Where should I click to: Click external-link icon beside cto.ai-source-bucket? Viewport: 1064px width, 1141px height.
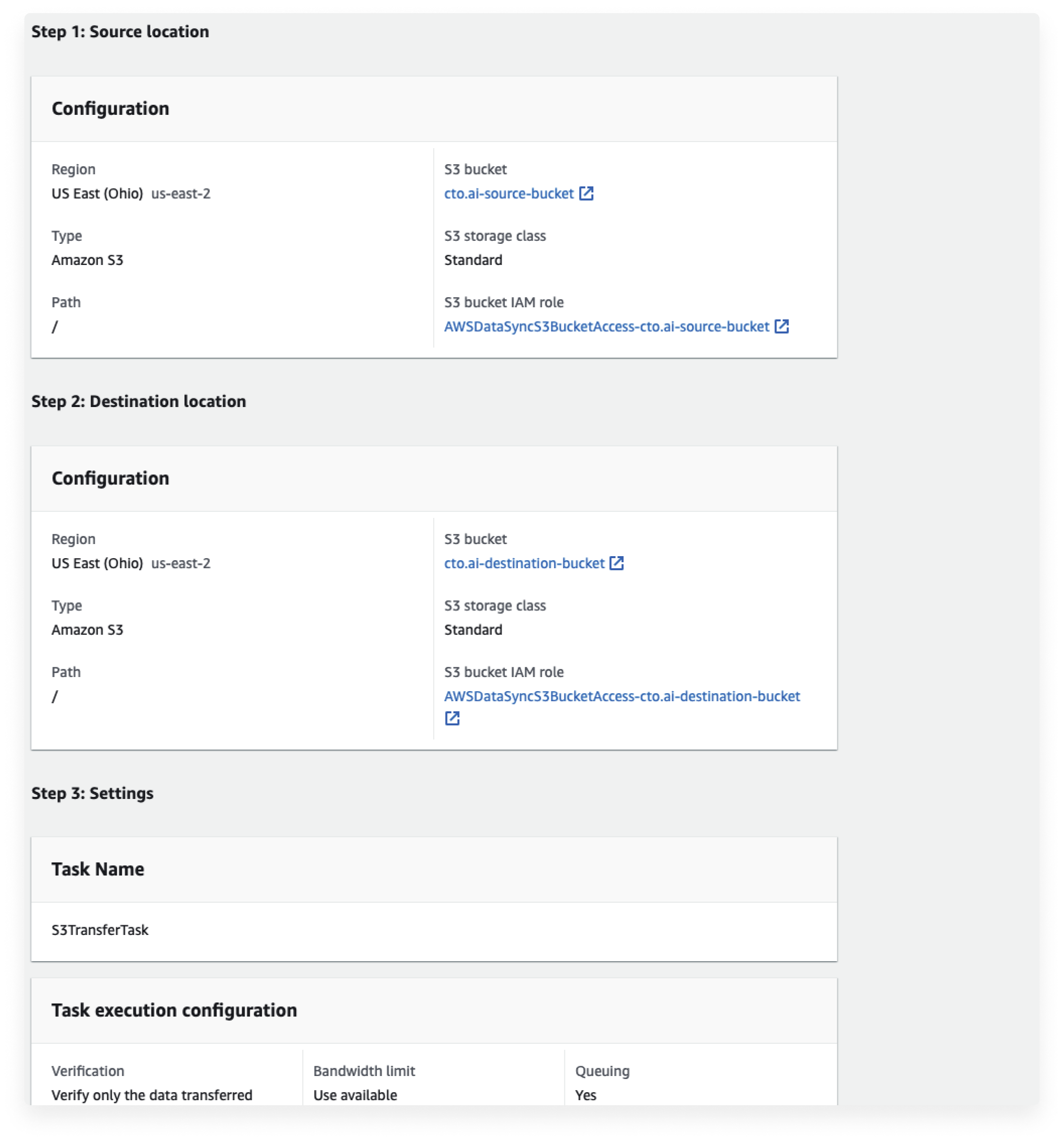tap(586, 193)
